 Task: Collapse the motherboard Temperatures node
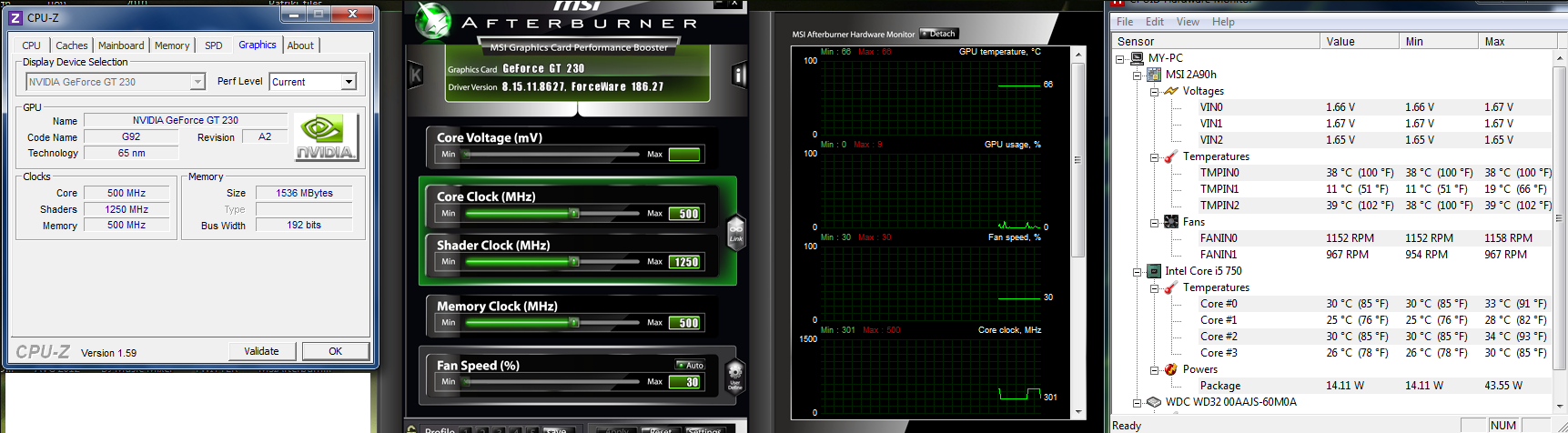pos(1155,156)
